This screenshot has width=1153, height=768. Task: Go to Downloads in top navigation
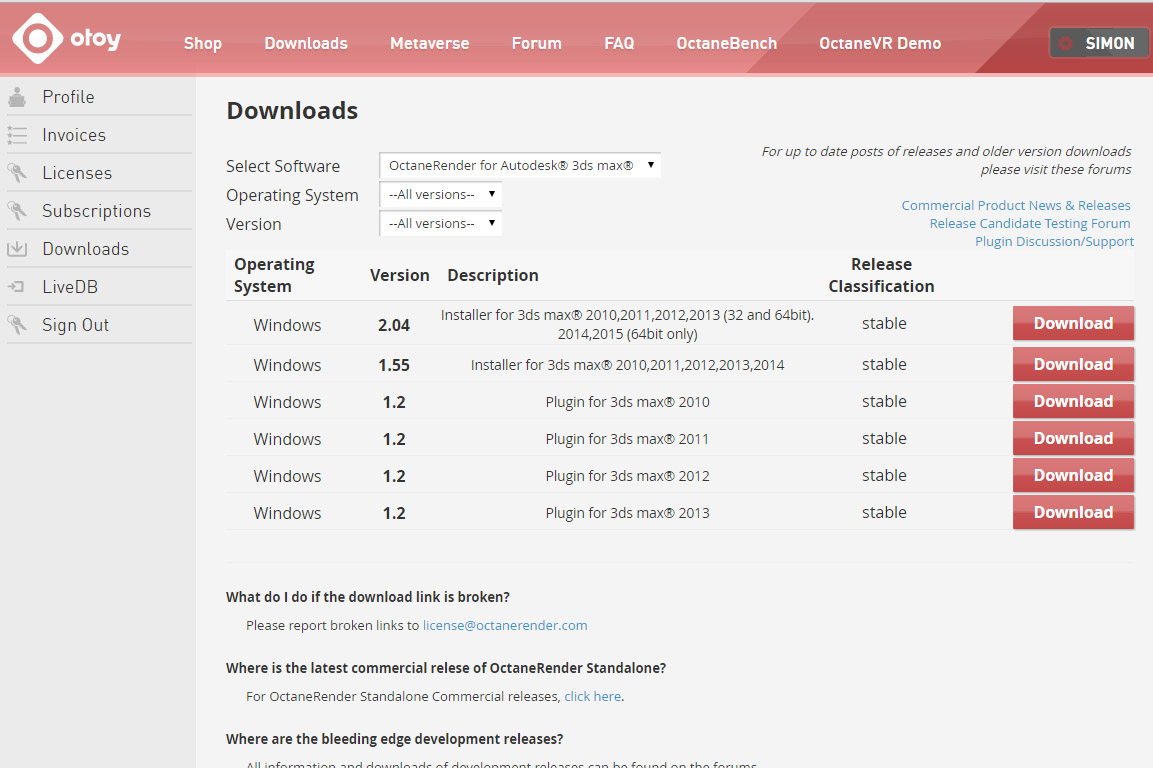(306, 43)
